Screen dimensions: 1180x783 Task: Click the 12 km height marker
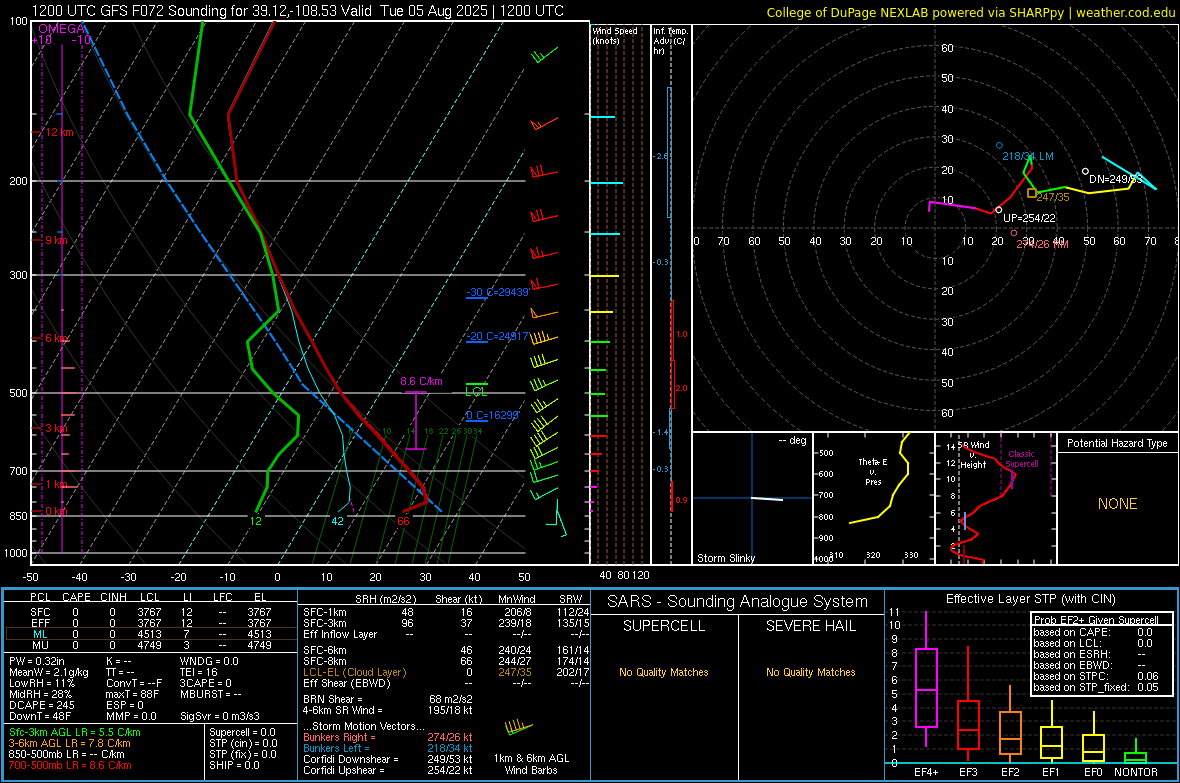click(58, 133)
